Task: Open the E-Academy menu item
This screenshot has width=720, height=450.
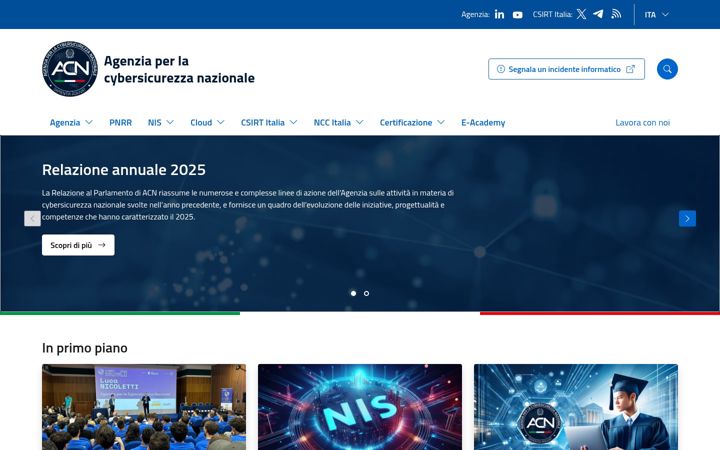Action: 483,123
